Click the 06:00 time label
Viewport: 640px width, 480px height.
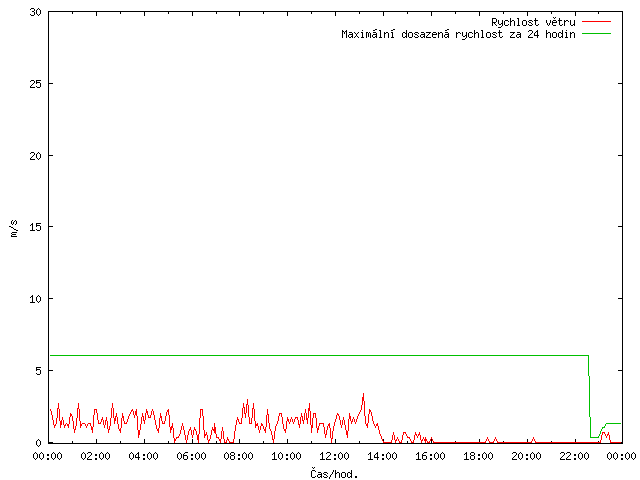pyautogui.click(x=191, y=456)
